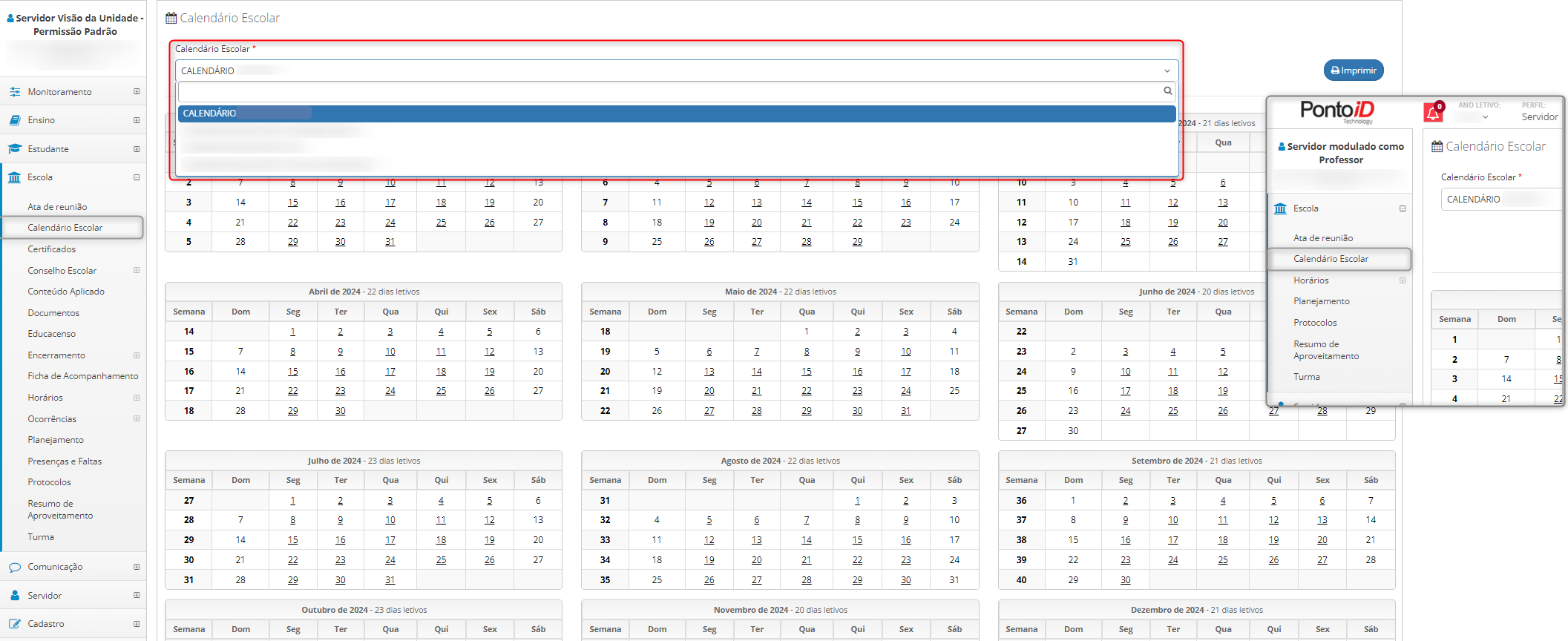
Task: Expand the Monitoramento menu section
Action: click(x=137, y=91)
